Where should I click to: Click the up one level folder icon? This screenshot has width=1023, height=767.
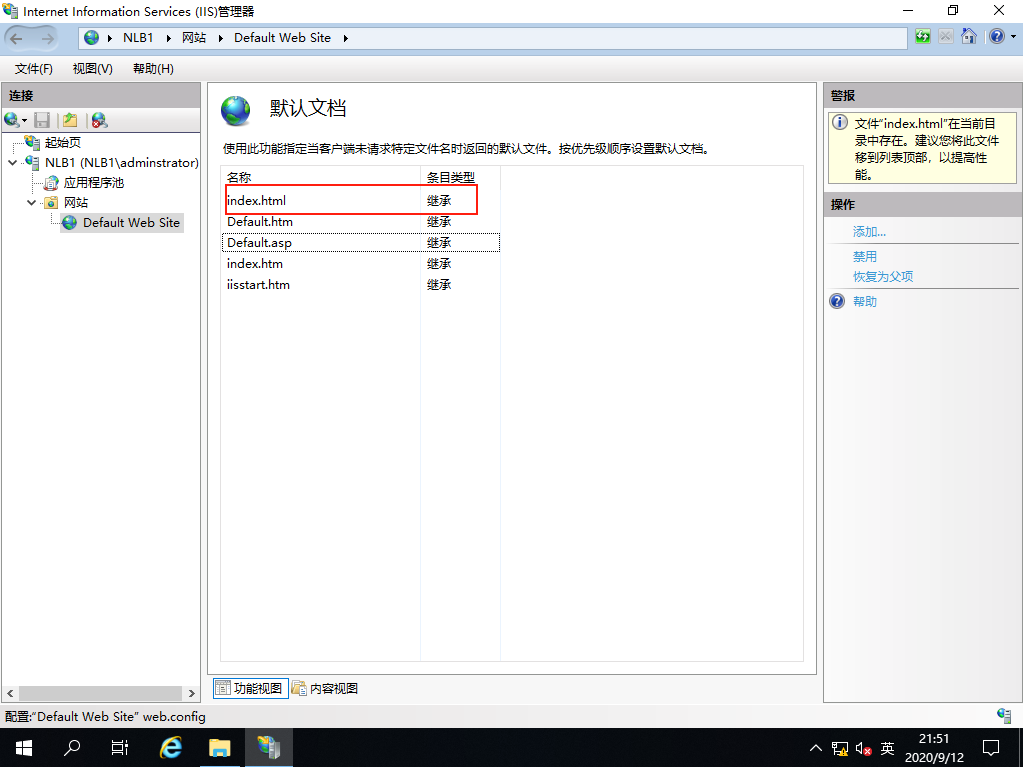click(x=70, y=120)
